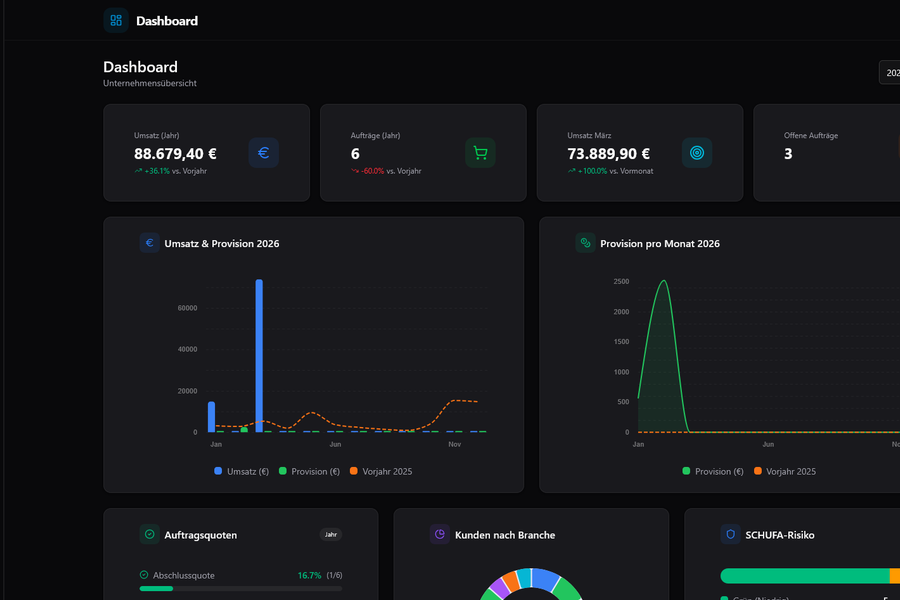Click the +36.1% vs. Vorjahr text

tap(175, 171)
